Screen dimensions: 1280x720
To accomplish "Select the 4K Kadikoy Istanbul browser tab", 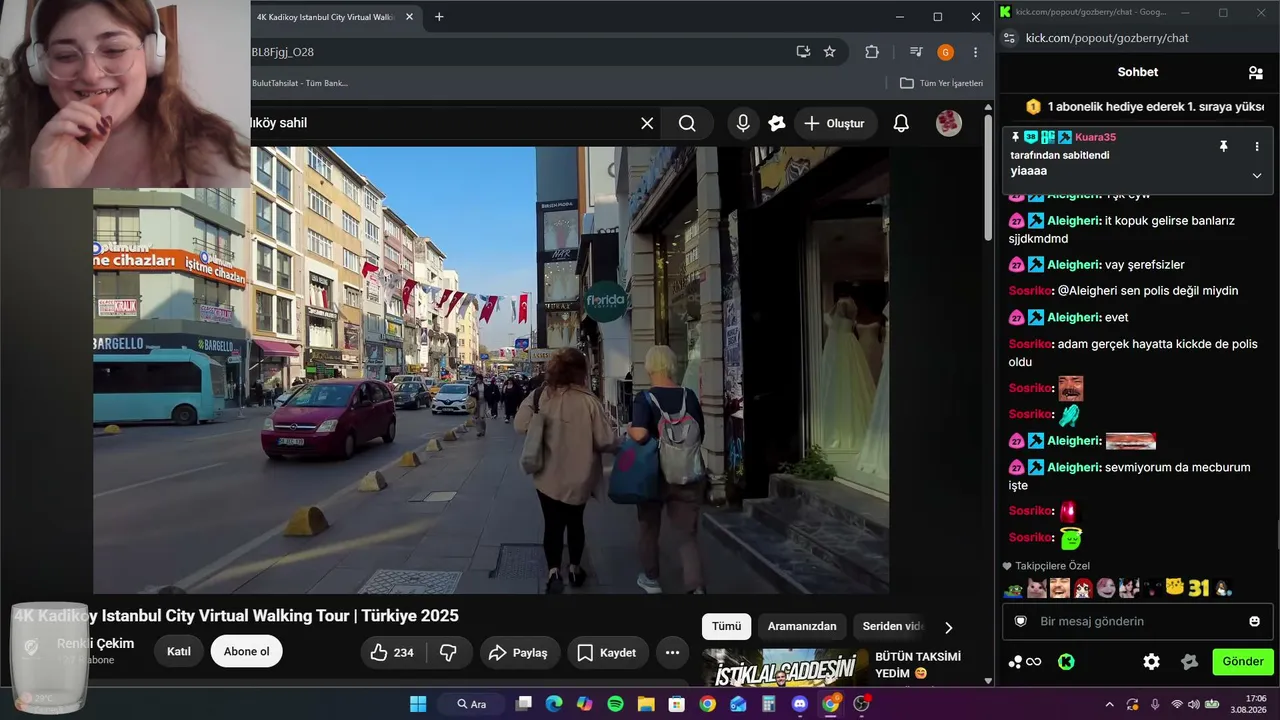I will pyautogui.click(x=326, y=17).
